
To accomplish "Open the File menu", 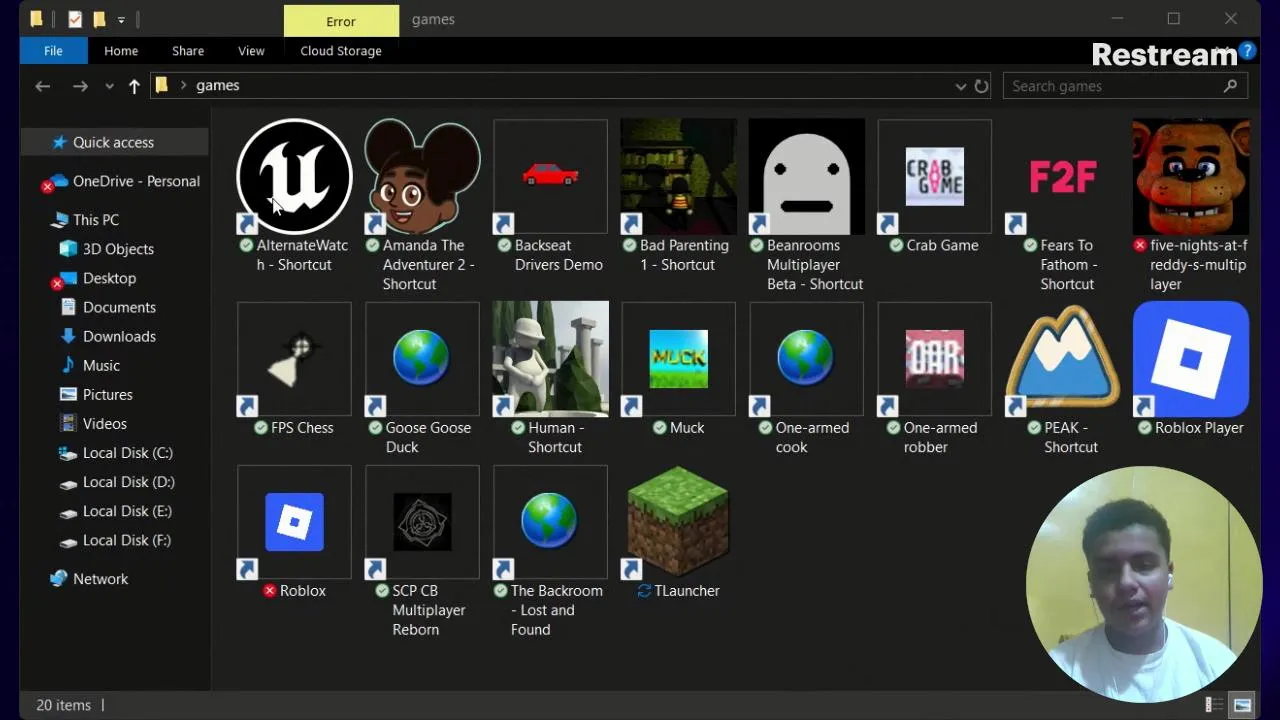I will click(x=53, y=51).
